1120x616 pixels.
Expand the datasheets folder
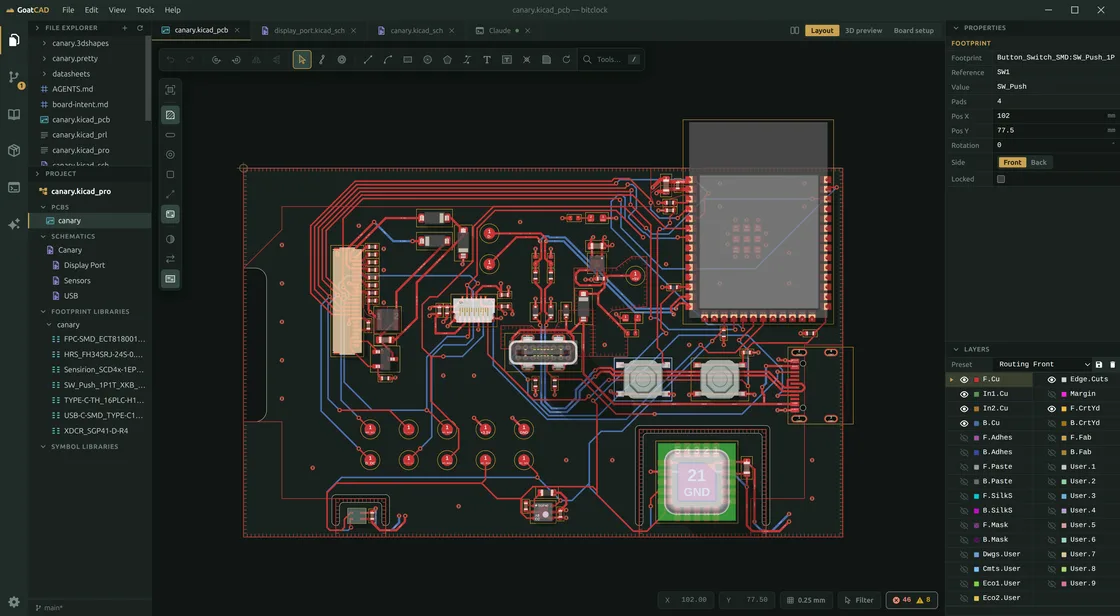click(x=44, y=74)
